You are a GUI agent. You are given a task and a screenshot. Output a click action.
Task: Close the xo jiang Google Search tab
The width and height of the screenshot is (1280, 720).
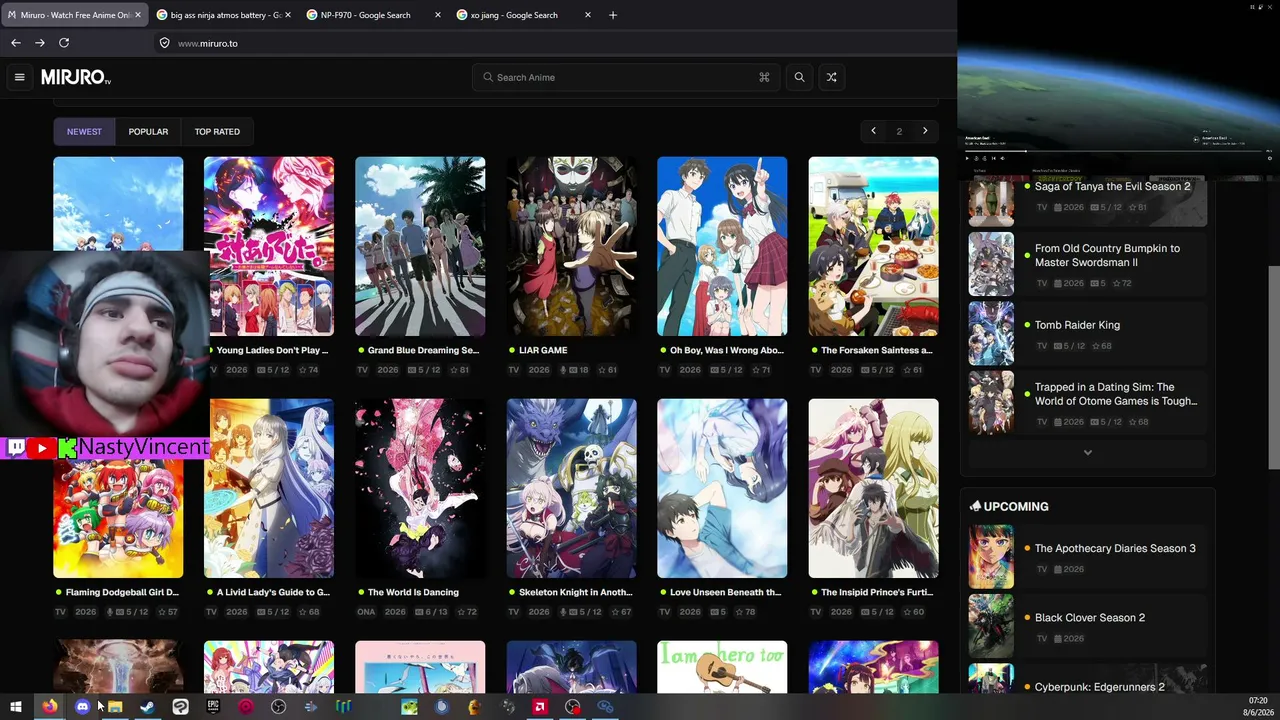[x=588, y=15]
